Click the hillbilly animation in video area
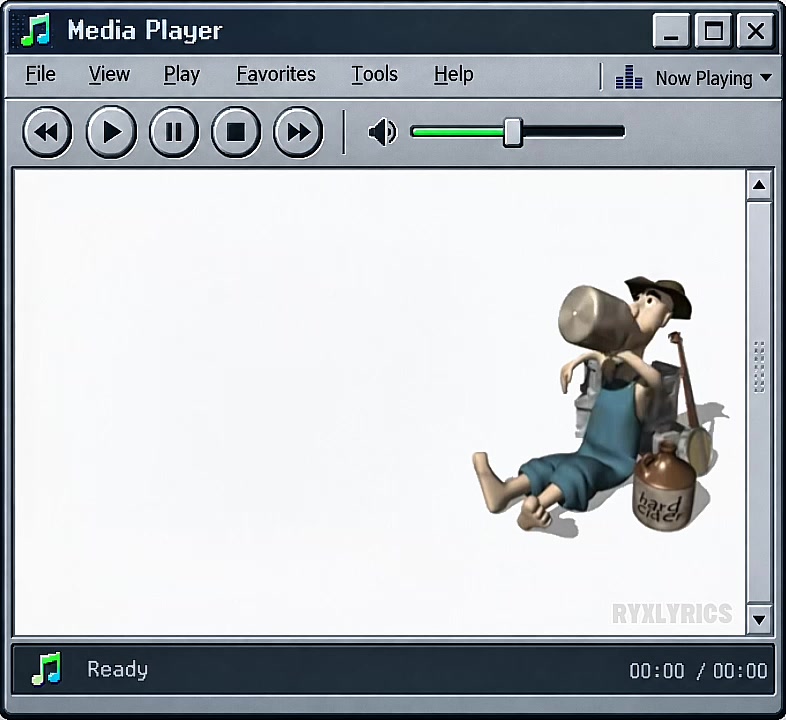 tap(600, 405)
